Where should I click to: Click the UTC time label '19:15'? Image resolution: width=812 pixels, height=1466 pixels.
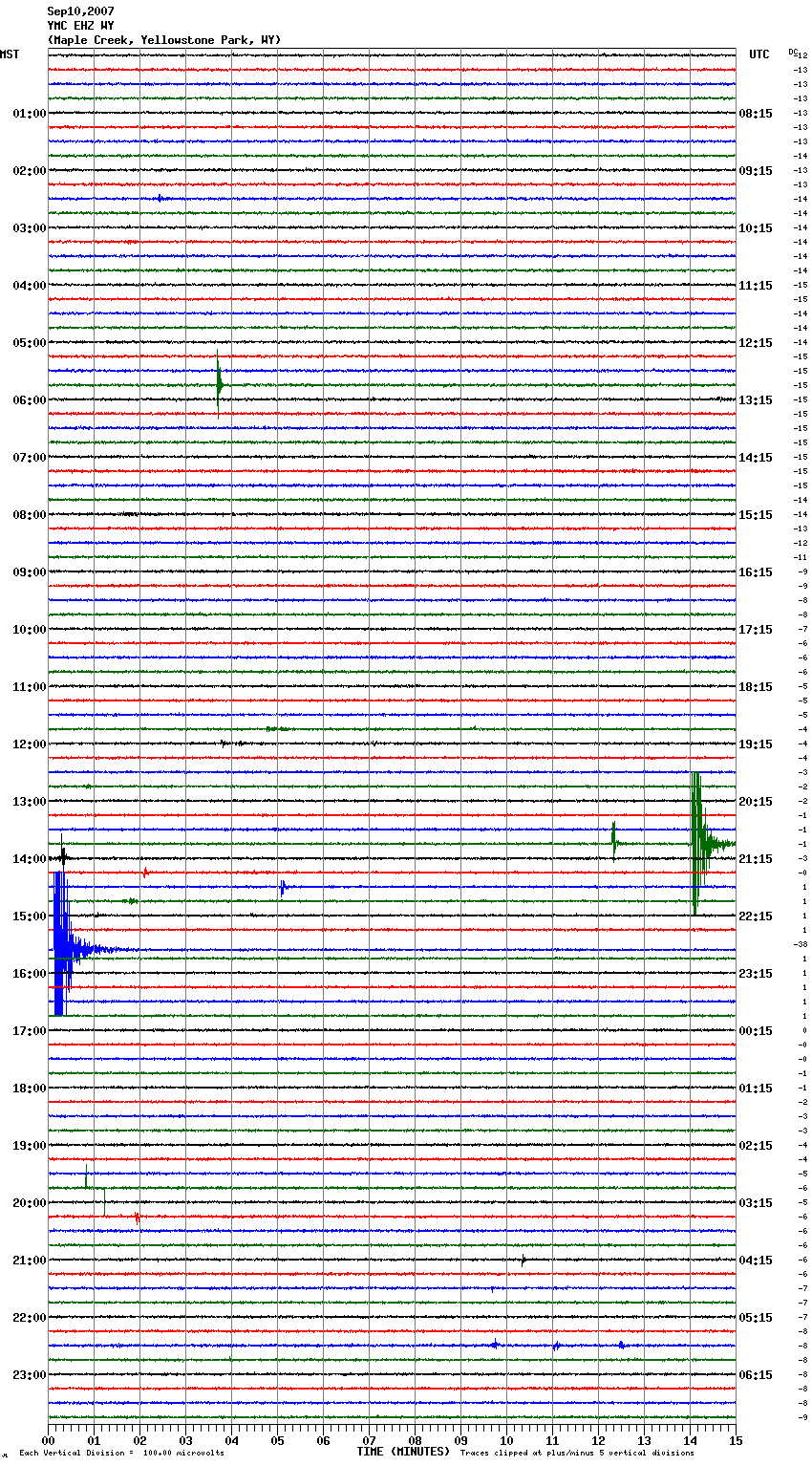pyautogui.click(x=756, y=744)
